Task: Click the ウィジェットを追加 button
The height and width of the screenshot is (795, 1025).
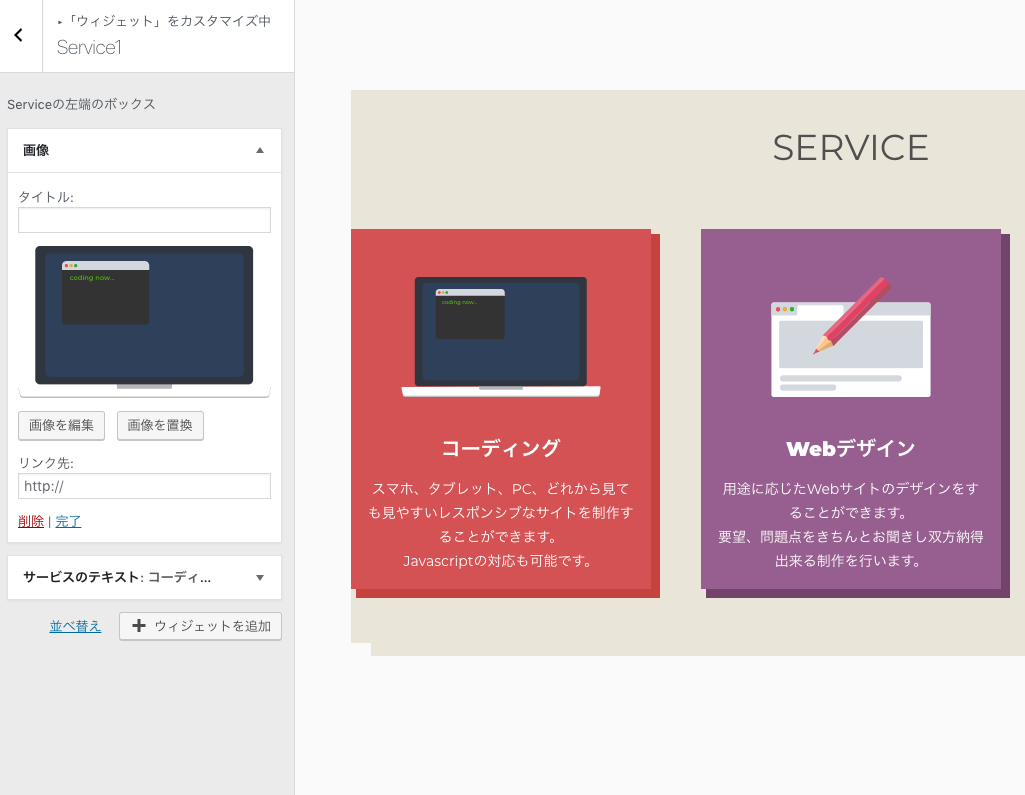Action: (x=200, y=626)
